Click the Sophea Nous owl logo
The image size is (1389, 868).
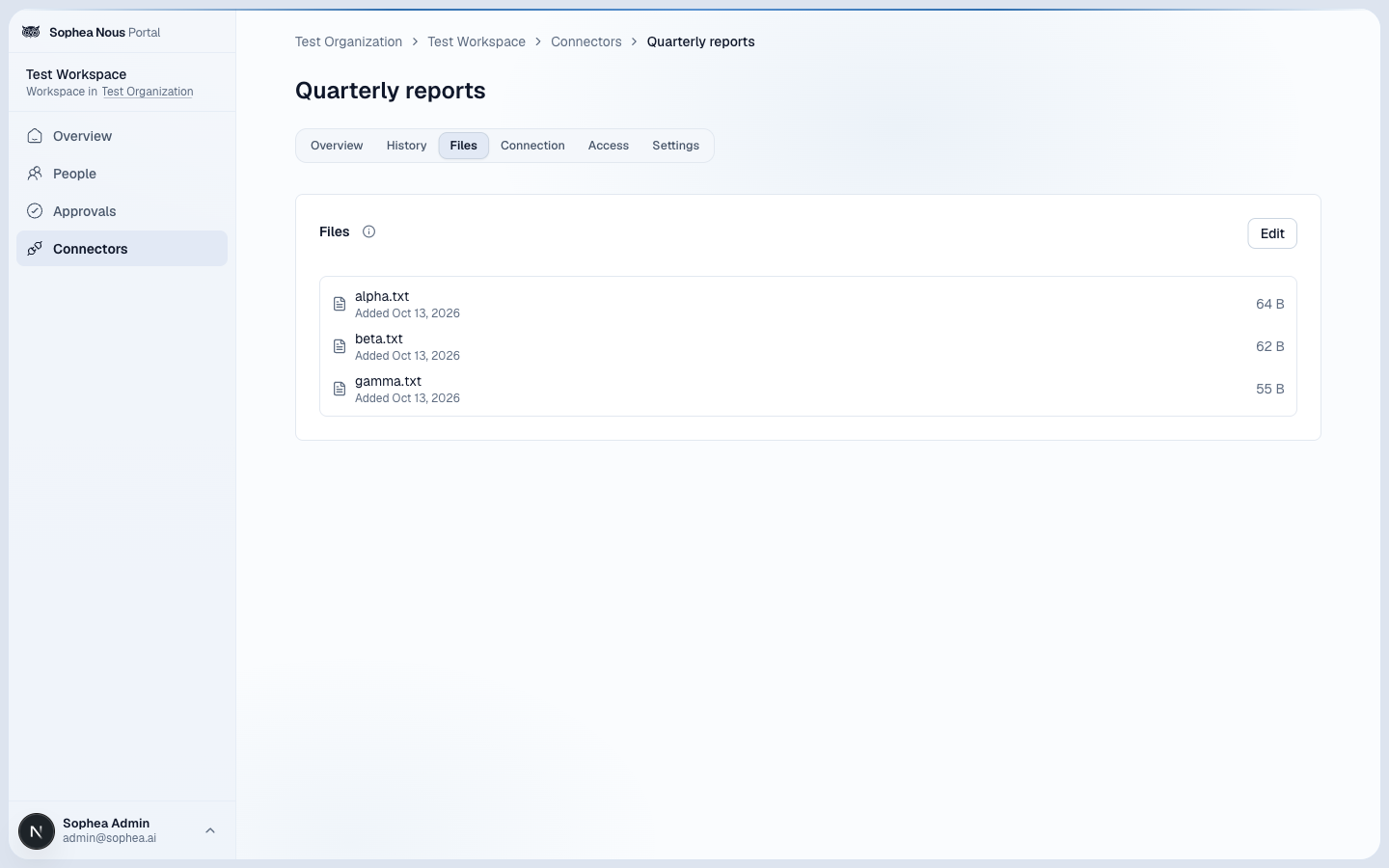[31, 32]
